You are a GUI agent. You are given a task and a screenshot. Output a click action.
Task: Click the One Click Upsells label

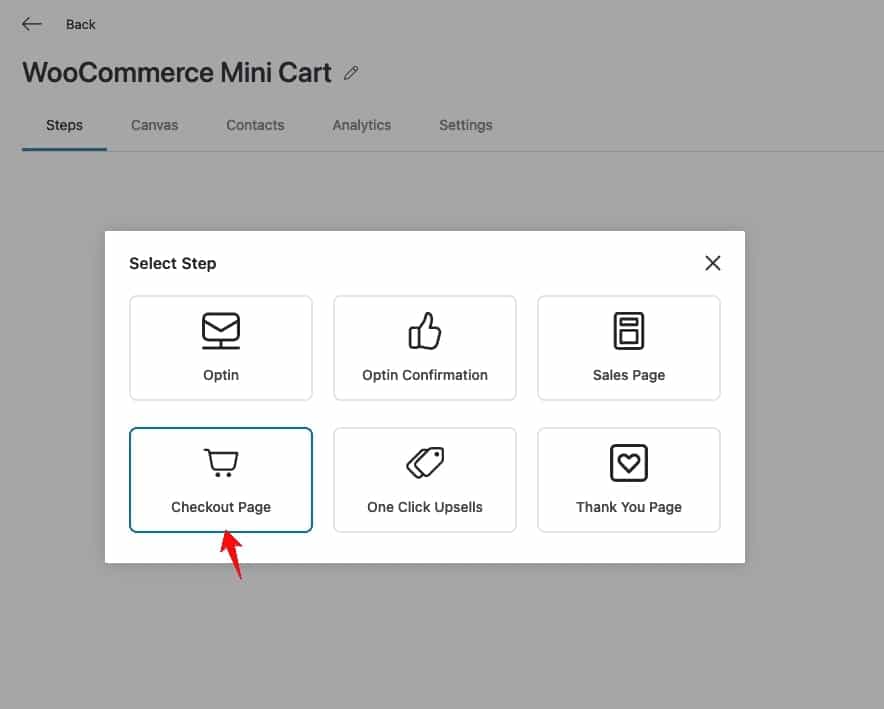click(x=425, y=507)
